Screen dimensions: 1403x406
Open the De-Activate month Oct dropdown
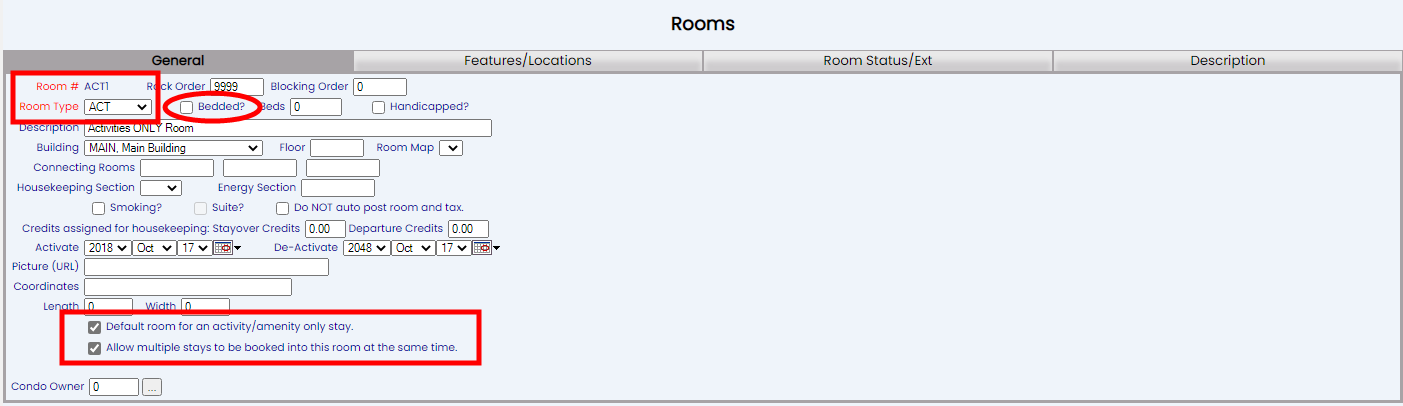(x=413, y=248)
